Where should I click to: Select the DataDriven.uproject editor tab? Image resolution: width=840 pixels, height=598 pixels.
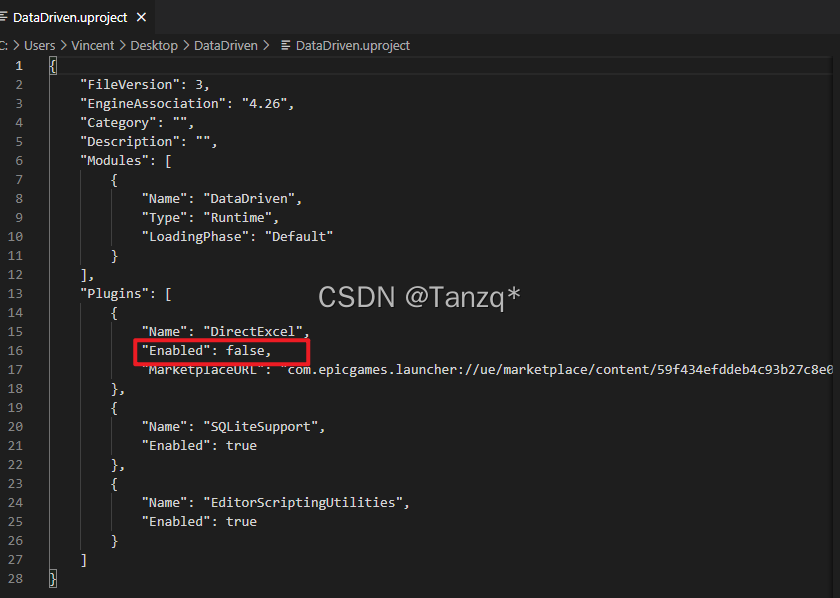point(75,17)
